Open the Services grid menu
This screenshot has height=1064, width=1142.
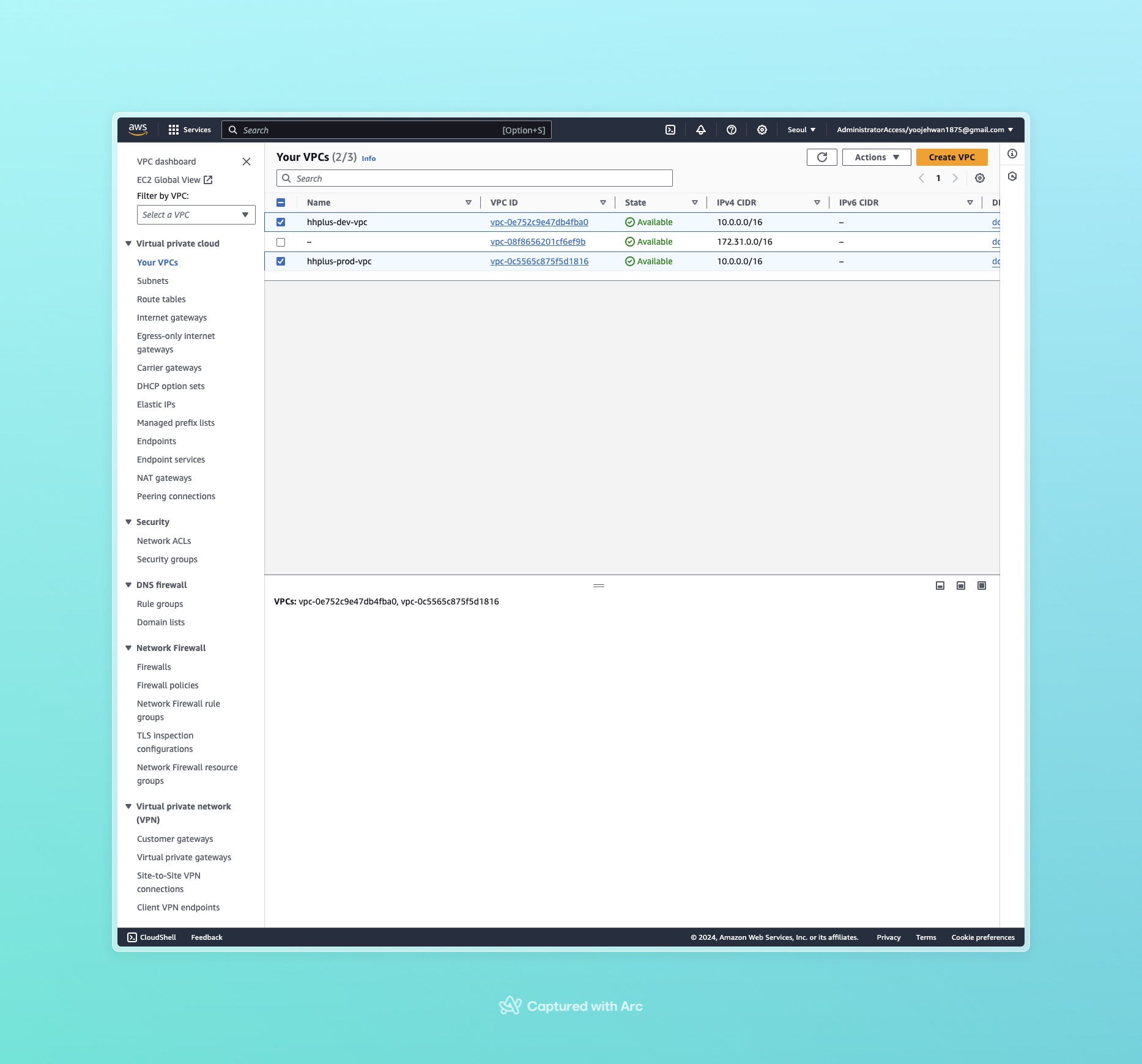(x=190, y=130)
